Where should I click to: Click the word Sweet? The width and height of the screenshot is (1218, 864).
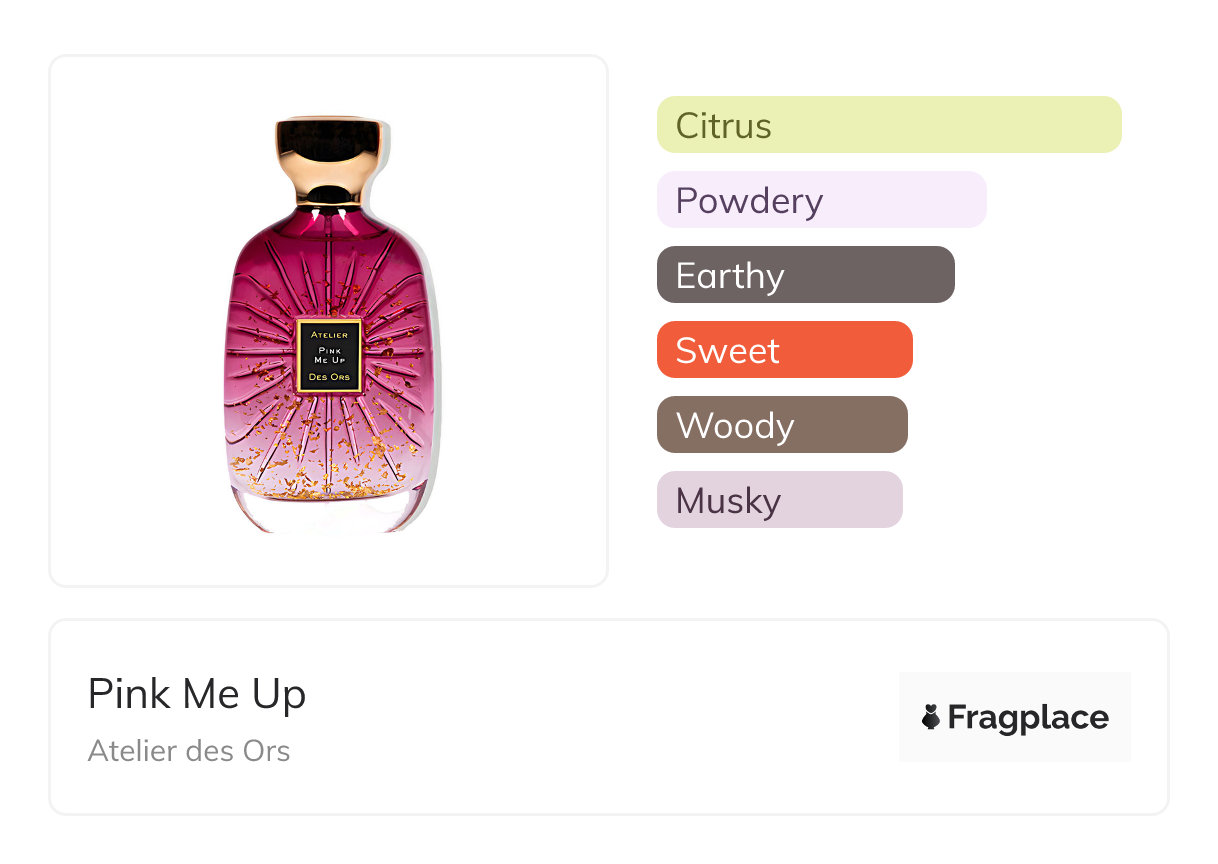728,351
